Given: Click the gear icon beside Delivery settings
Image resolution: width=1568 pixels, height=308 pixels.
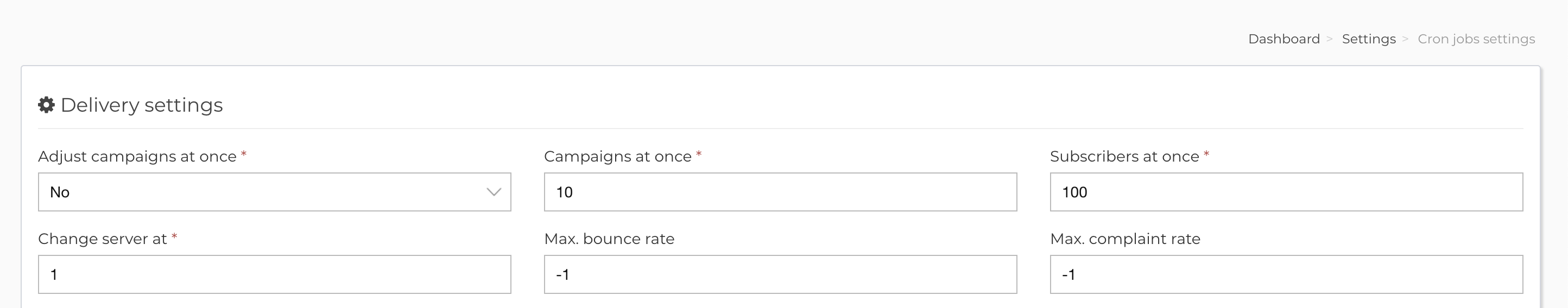Looking at the screenshot, I should [46, 105].
